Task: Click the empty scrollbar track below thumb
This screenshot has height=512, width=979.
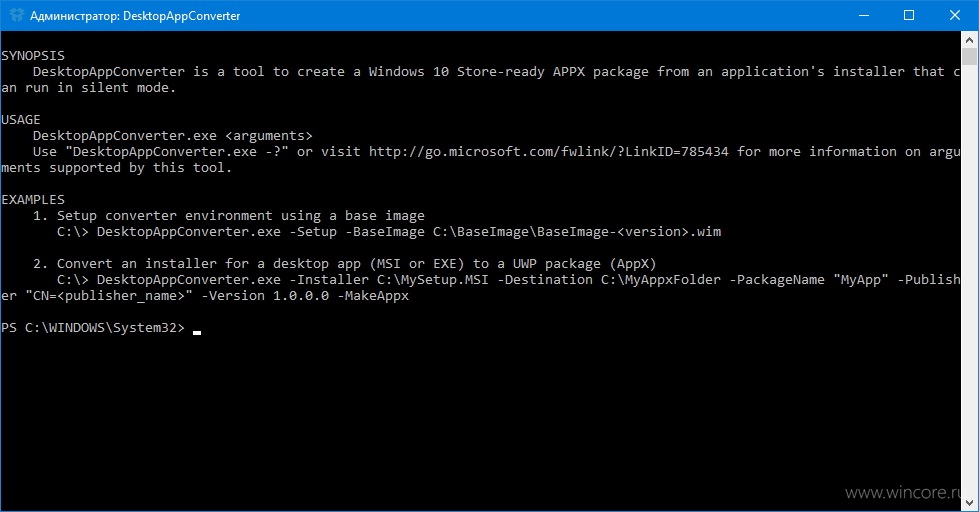Action: tap(970, 281)
